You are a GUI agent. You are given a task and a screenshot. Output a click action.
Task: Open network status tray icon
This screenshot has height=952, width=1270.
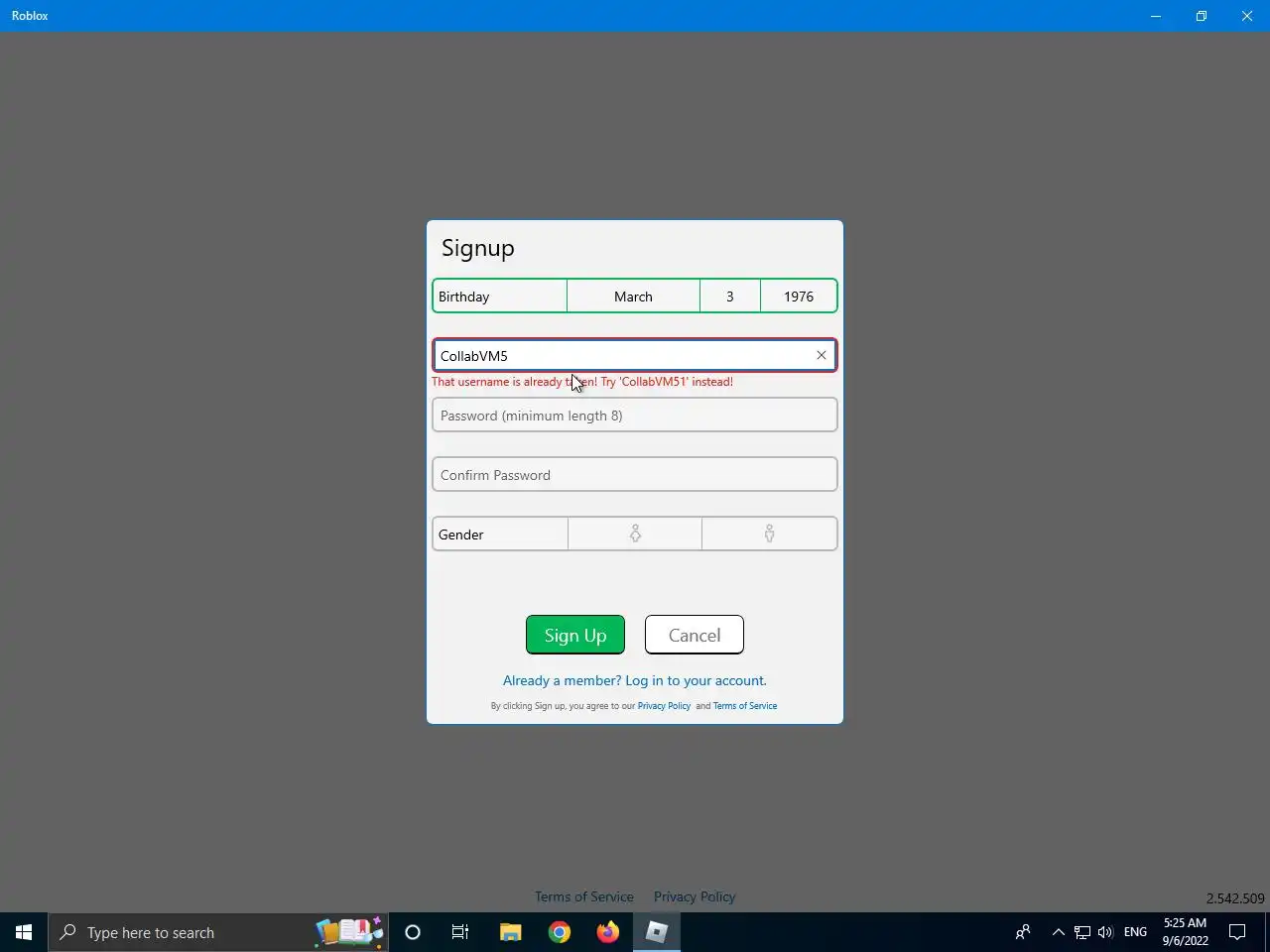point(1082,932)
